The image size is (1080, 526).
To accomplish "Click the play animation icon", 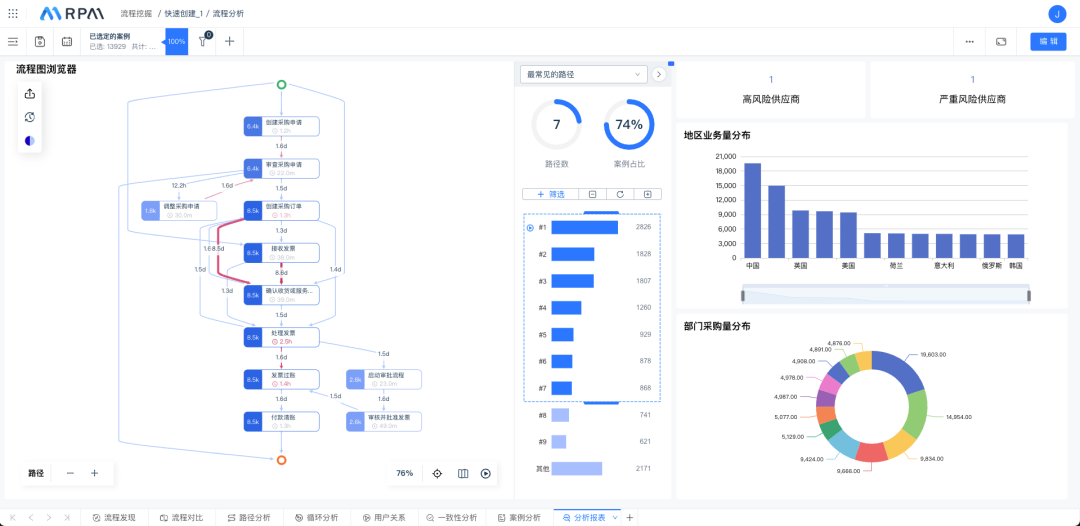I will click(x=486, y=473).
